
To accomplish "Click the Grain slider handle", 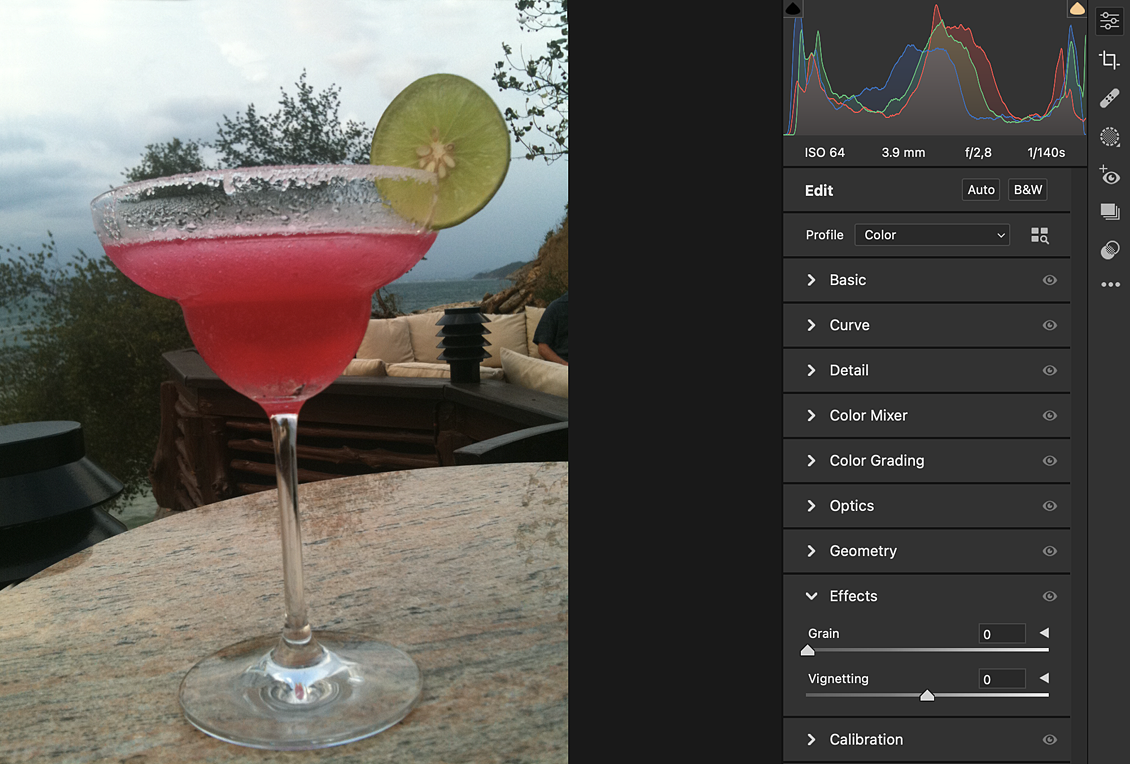I will (808, 650).
